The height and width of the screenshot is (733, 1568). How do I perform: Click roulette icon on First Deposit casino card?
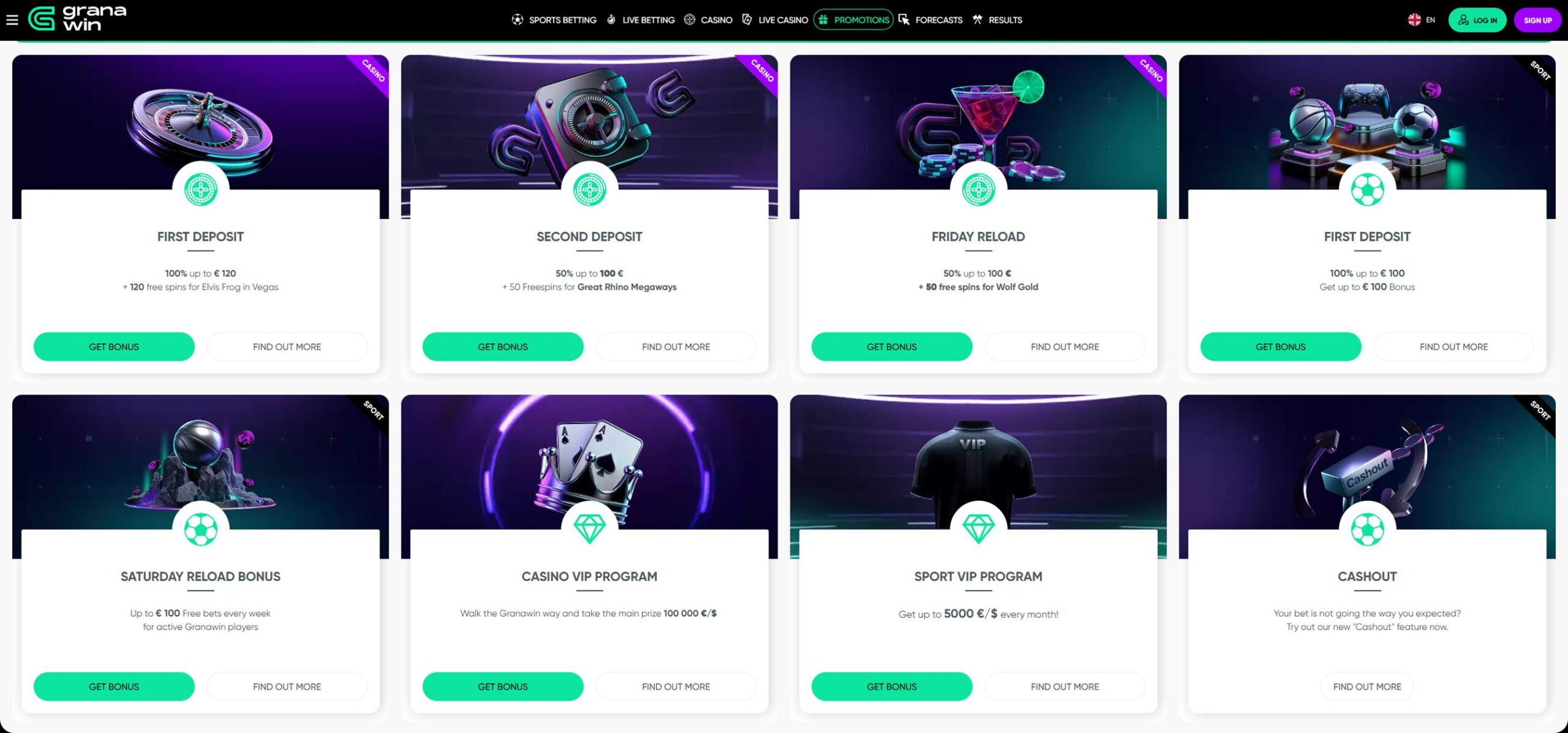[200, 189]
